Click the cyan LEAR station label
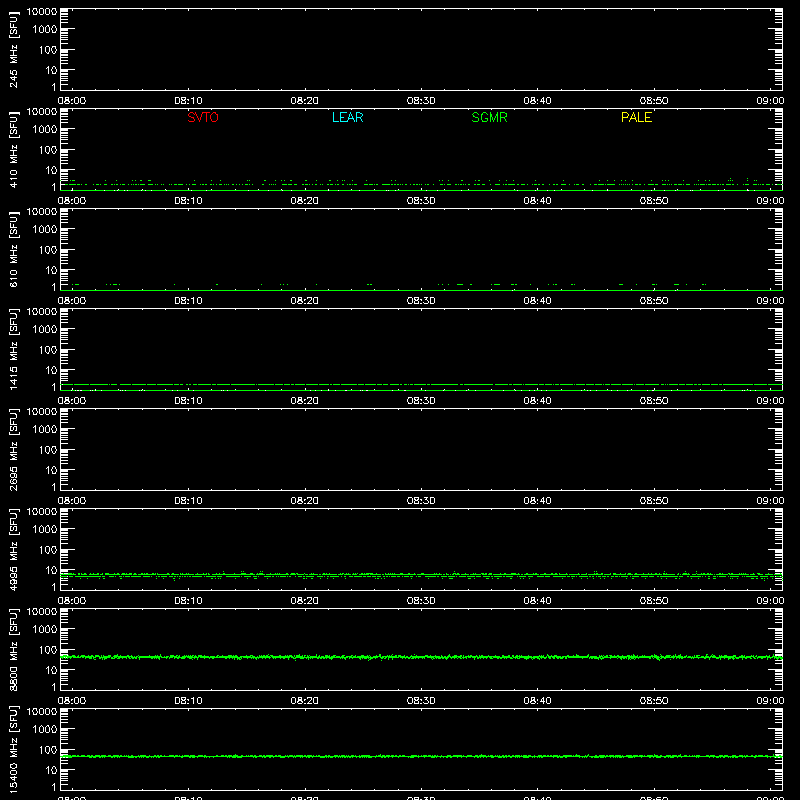Viewport: 800px width, 800px height. pyautogui.click(x=347, y=117)
